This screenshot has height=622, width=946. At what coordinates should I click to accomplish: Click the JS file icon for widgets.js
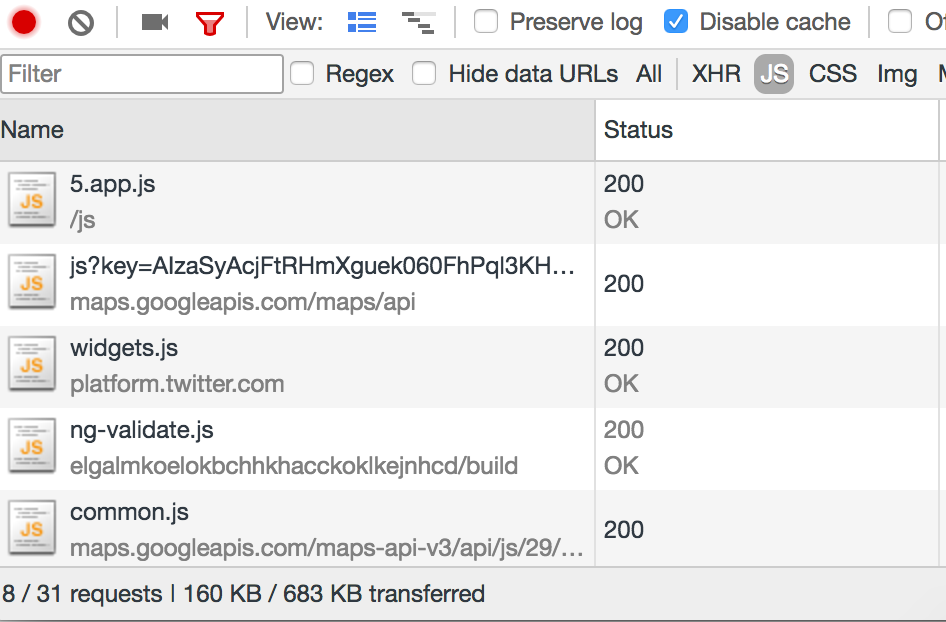coord(32,364)
